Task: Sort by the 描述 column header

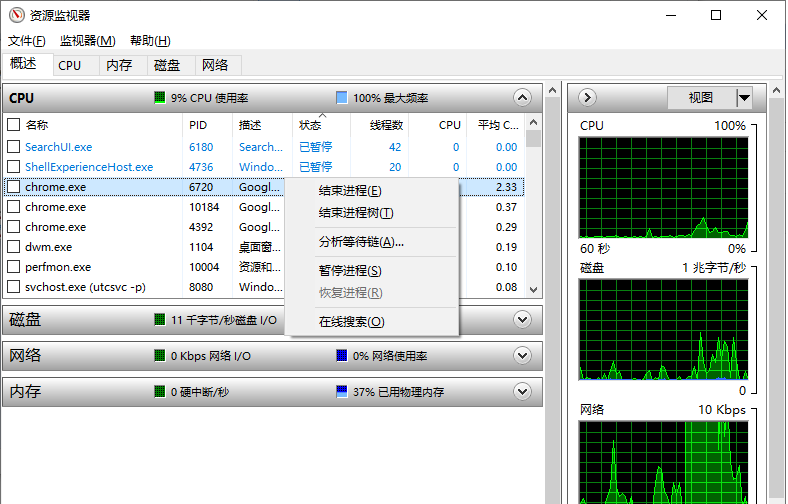Action: click(262, 125)
